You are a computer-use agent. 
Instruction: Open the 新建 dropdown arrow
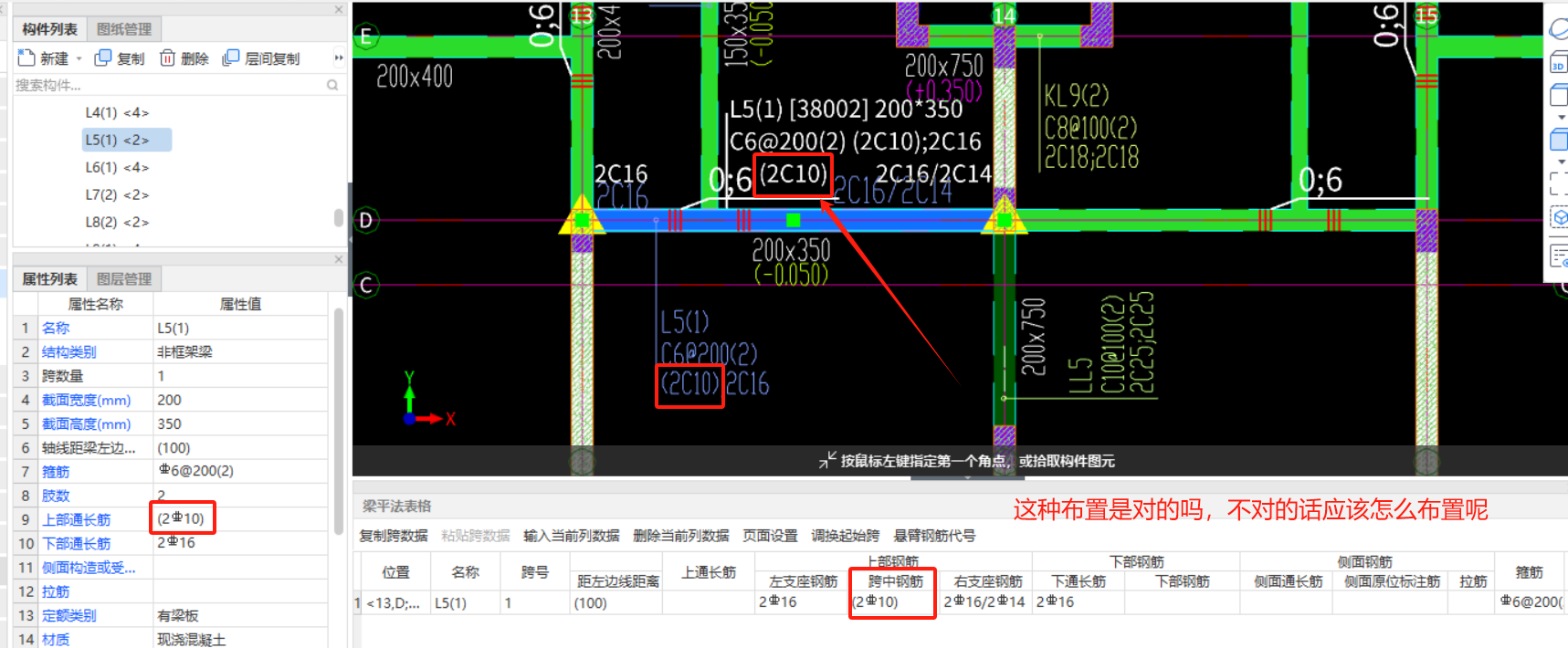pos(79,58)
